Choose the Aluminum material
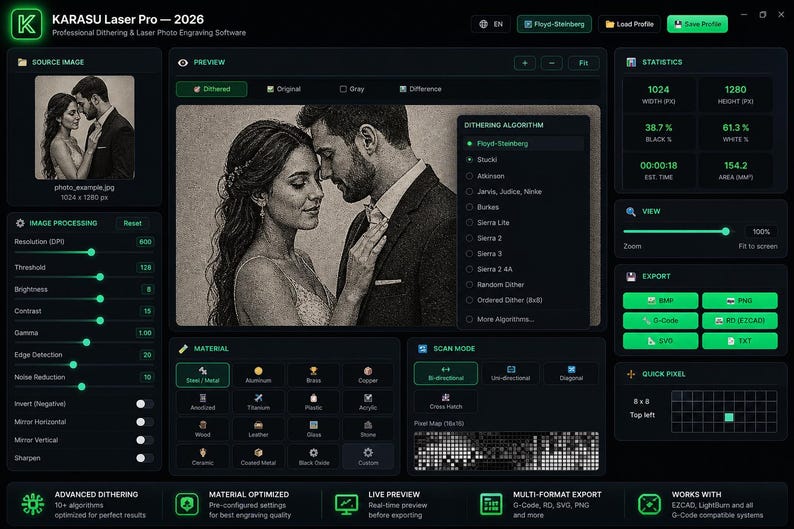 click(258, 375)
